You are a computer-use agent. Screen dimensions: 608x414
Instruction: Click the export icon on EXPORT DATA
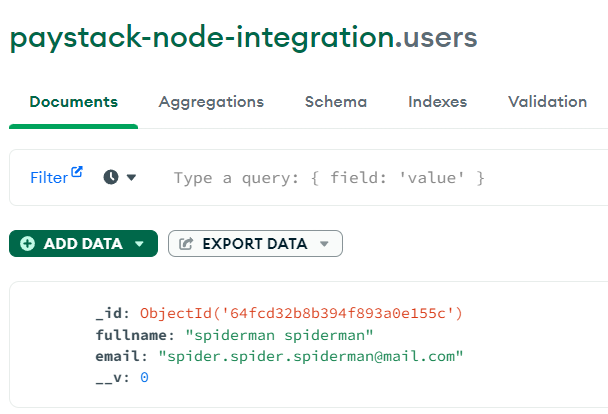coord(186,244)
